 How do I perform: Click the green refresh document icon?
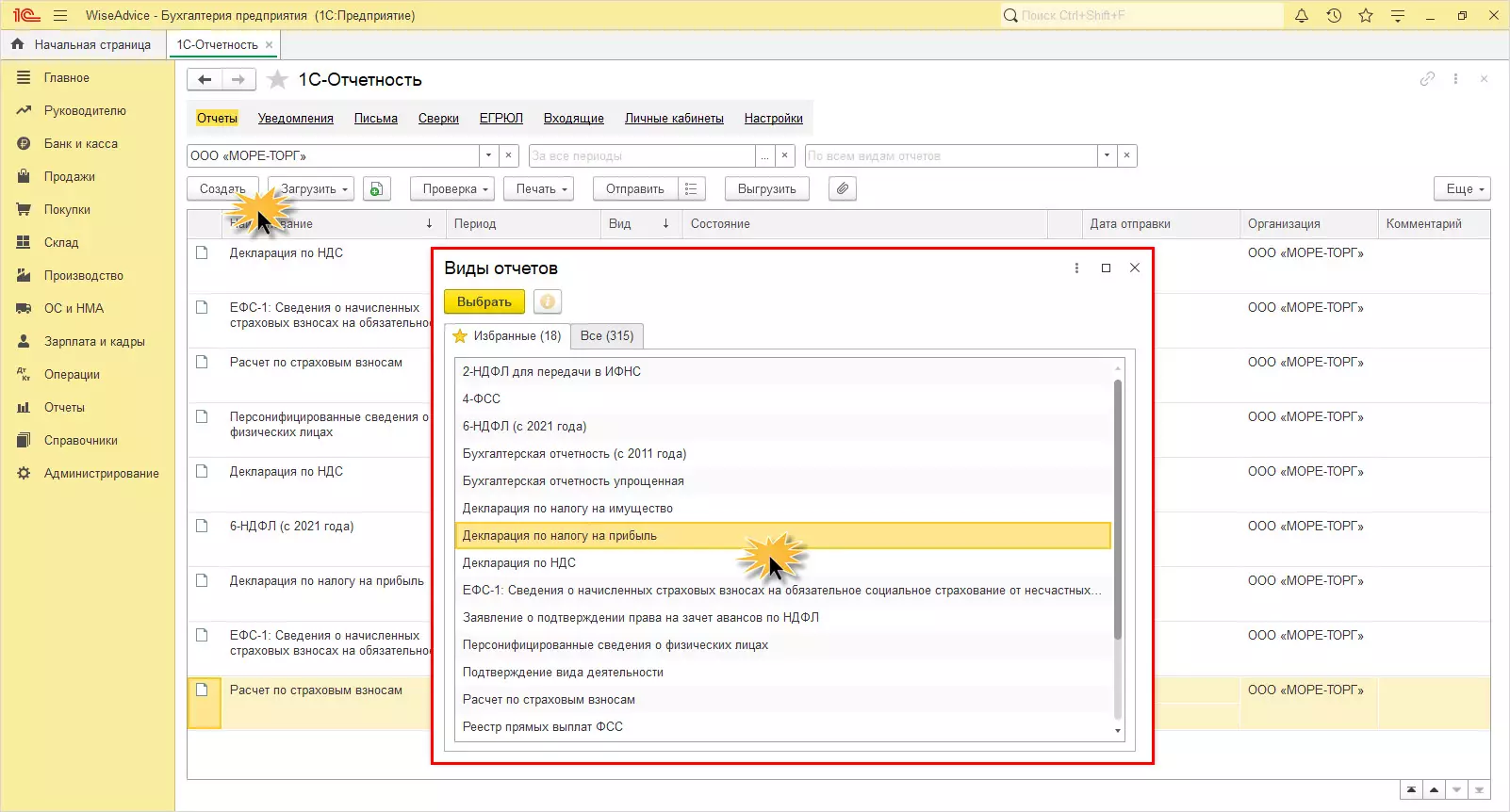point(376,189)
